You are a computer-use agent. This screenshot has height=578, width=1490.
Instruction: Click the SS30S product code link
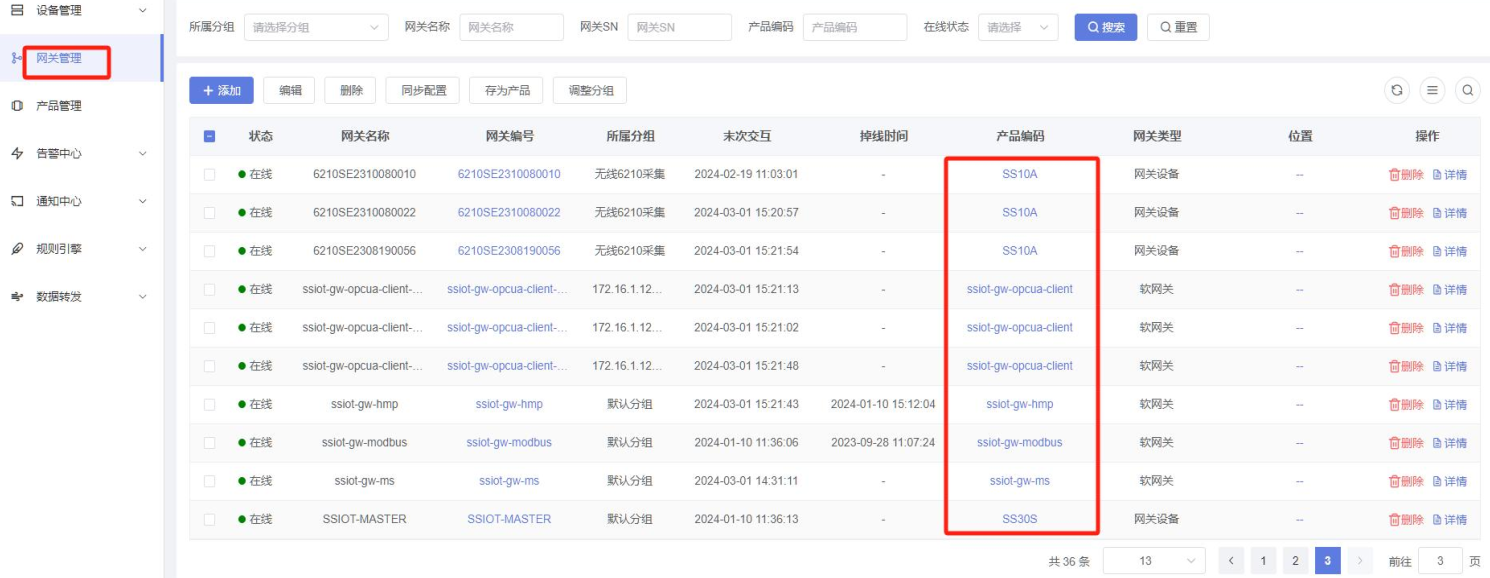pos(1019,519)
